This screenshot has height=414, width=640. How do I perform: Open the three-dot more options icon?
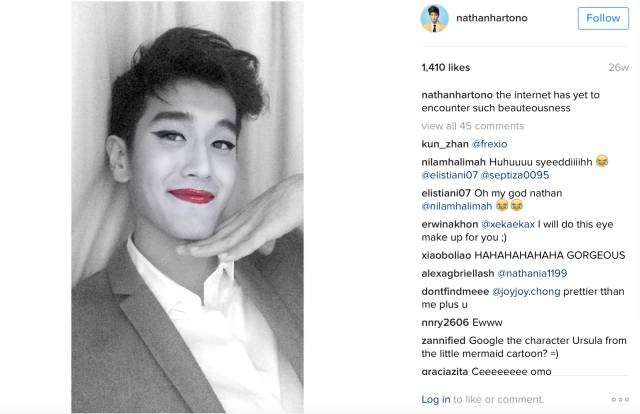[x=620, y=399]
